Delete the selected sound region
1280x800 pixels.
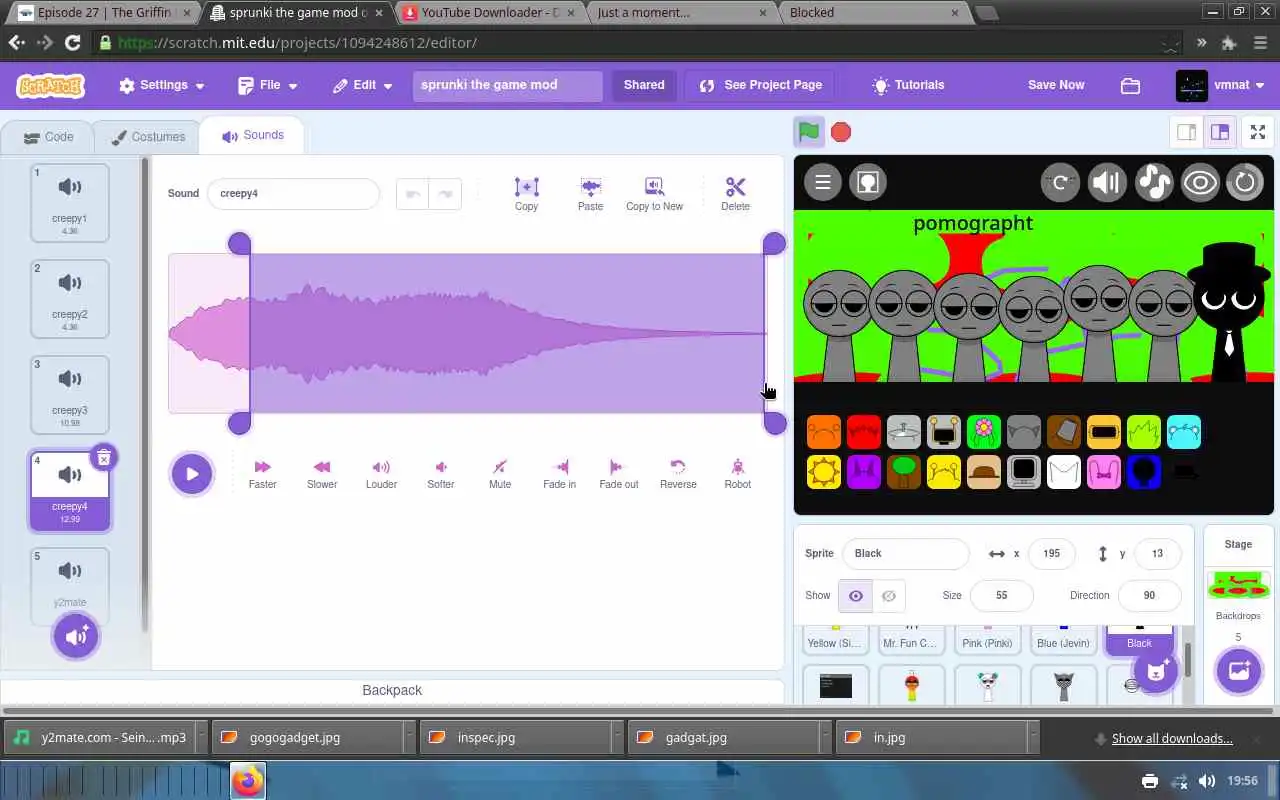click(735, 194)
